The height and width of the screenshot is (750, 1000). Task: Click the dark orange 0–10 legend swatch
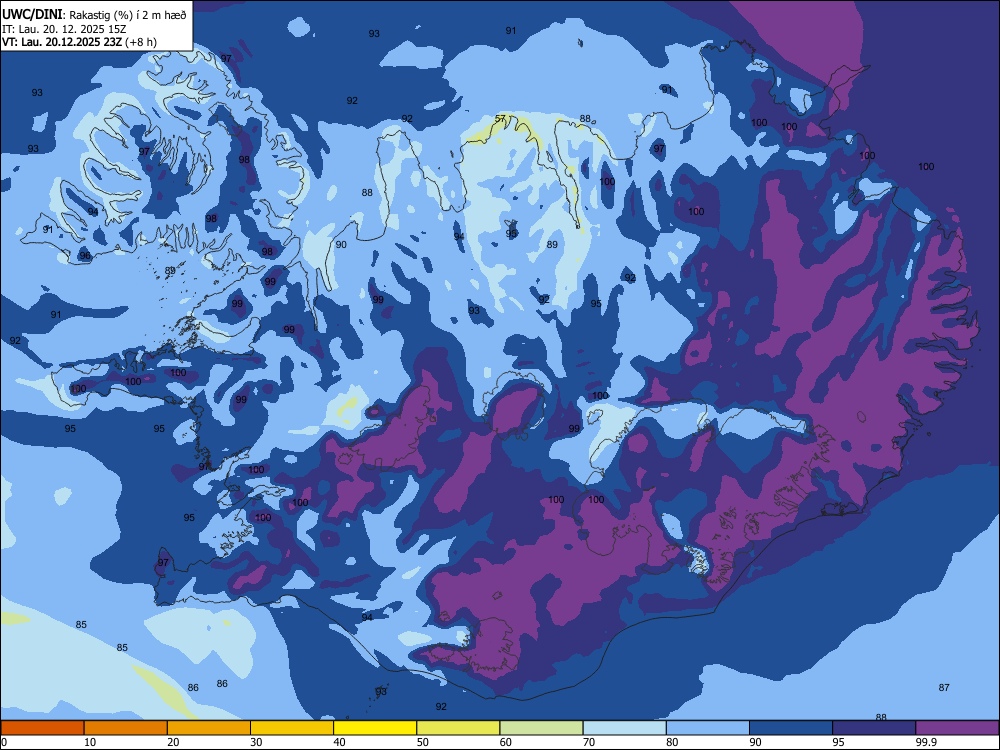42,728
